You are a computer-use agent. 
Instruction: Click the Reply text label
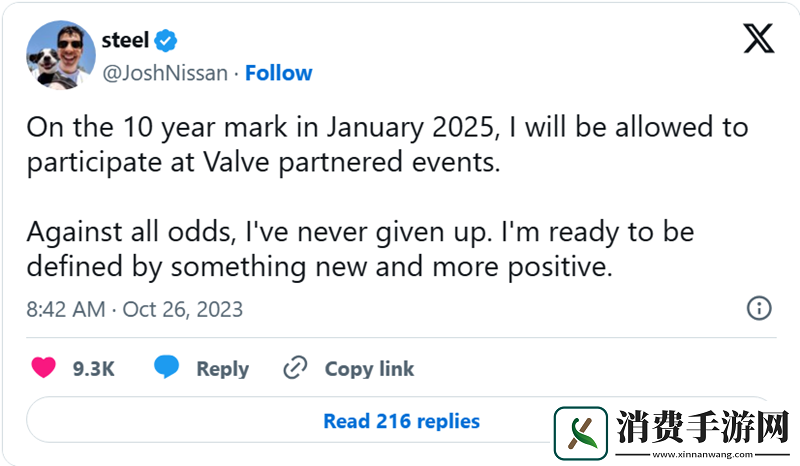point(222,369)
